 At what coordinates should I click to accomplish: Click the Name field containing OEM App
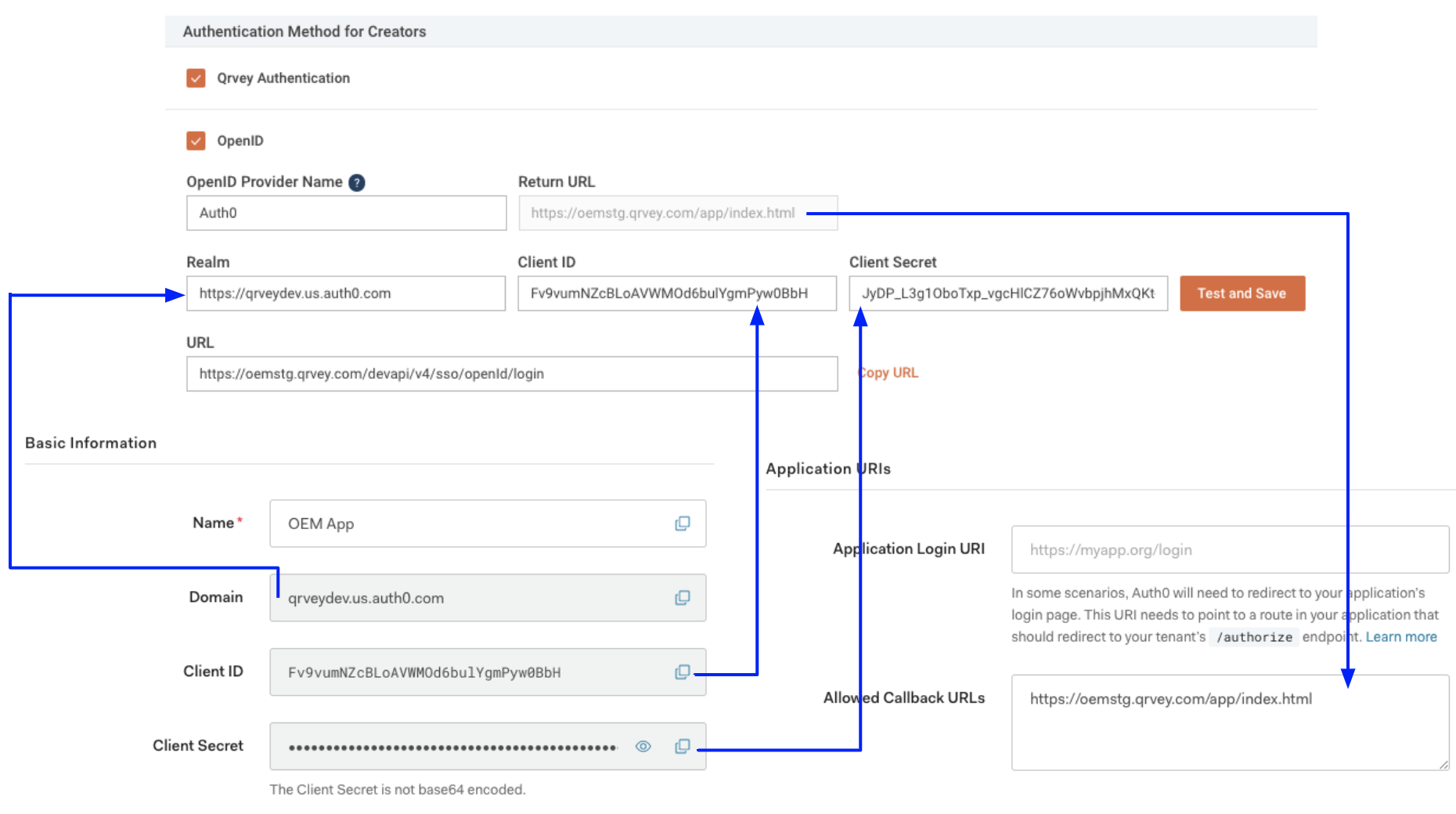[x=488, y=524]
